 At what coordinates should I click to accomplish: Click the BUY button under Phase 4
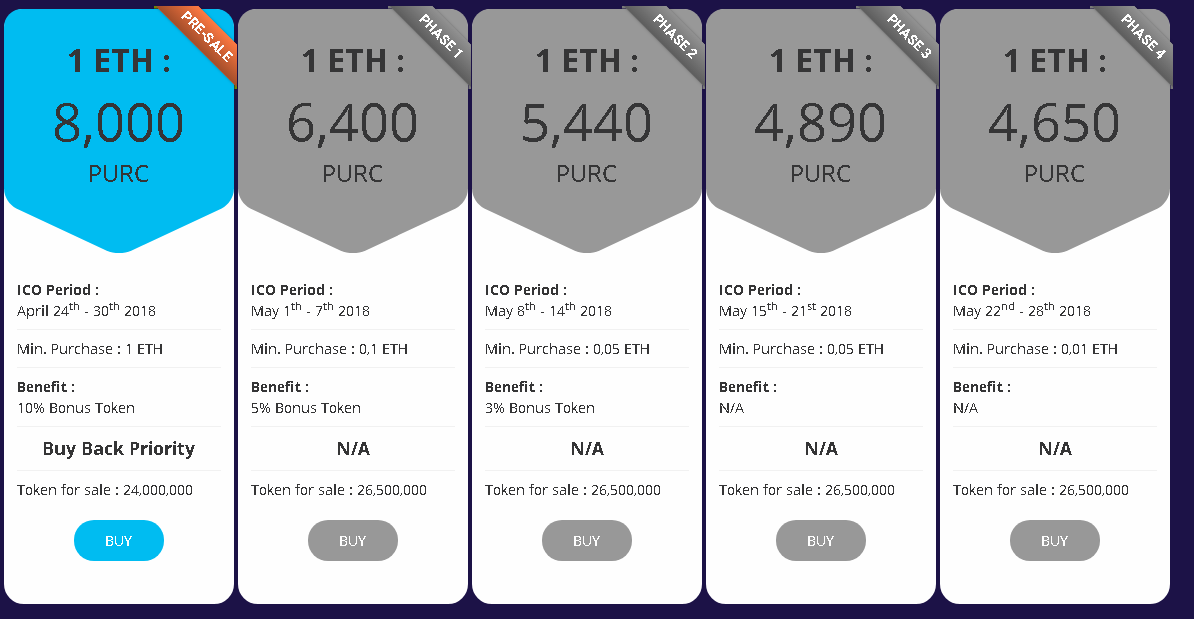pyautogui.click(x=1055, y=541)
